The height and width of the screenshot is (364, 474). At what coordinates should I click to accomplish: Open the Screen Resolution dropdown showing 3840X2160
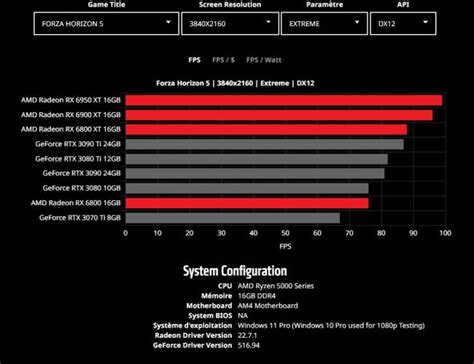point(230,23)
